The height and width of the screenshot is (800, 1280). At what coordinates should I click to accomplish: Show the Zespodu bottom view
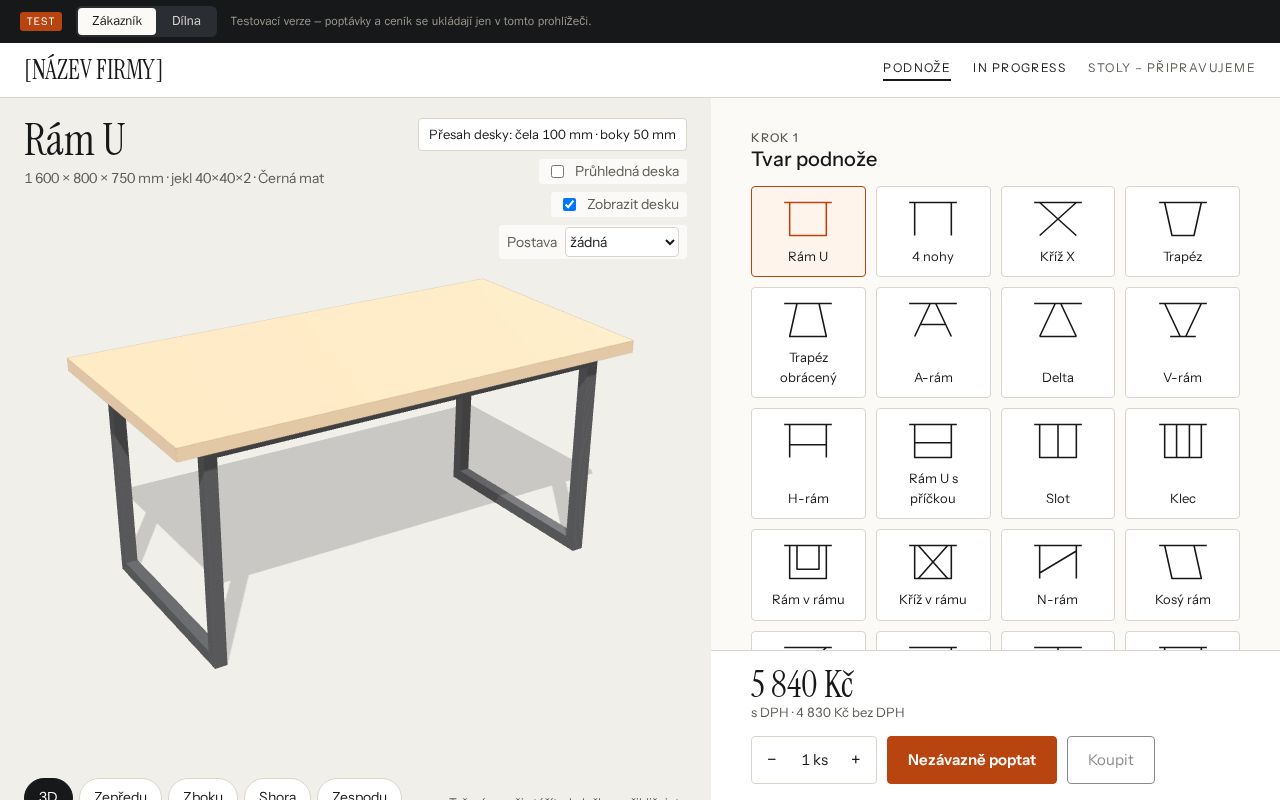[x=359, y=790]
